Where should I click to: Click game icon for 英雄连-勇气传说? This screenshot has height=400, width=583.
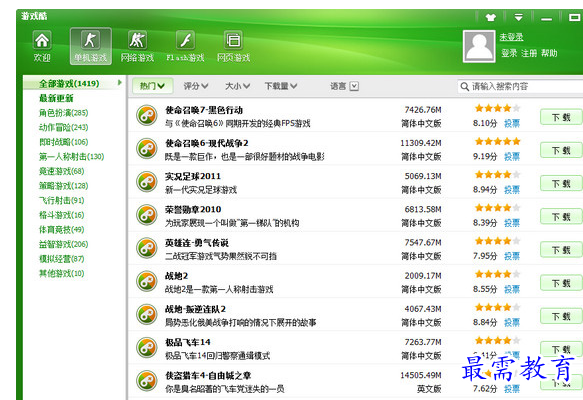(x=146, y=248)
